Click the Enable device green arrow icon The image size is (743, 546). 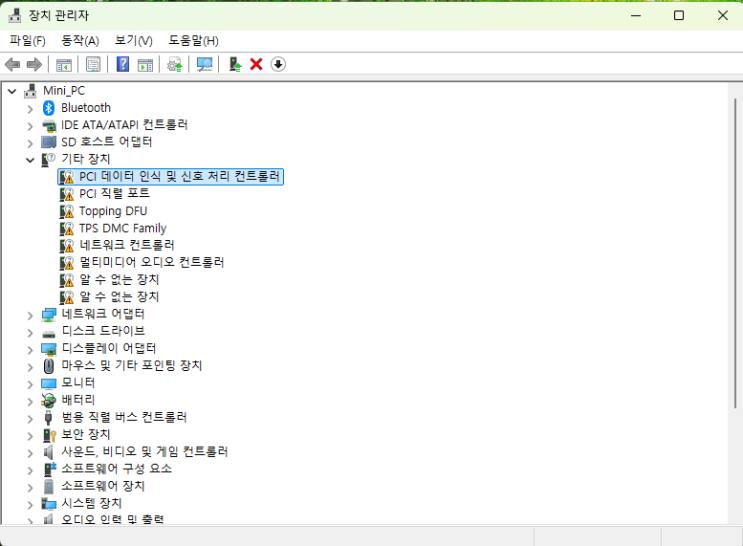[x=235, y=64]
